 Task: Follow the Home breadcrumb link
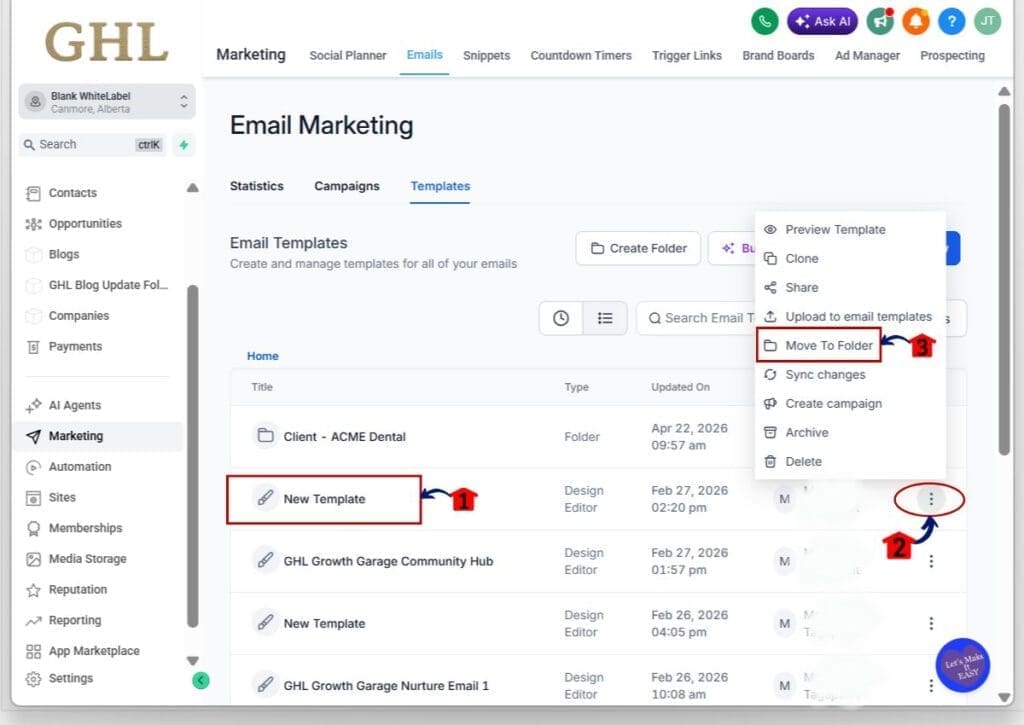263,356
